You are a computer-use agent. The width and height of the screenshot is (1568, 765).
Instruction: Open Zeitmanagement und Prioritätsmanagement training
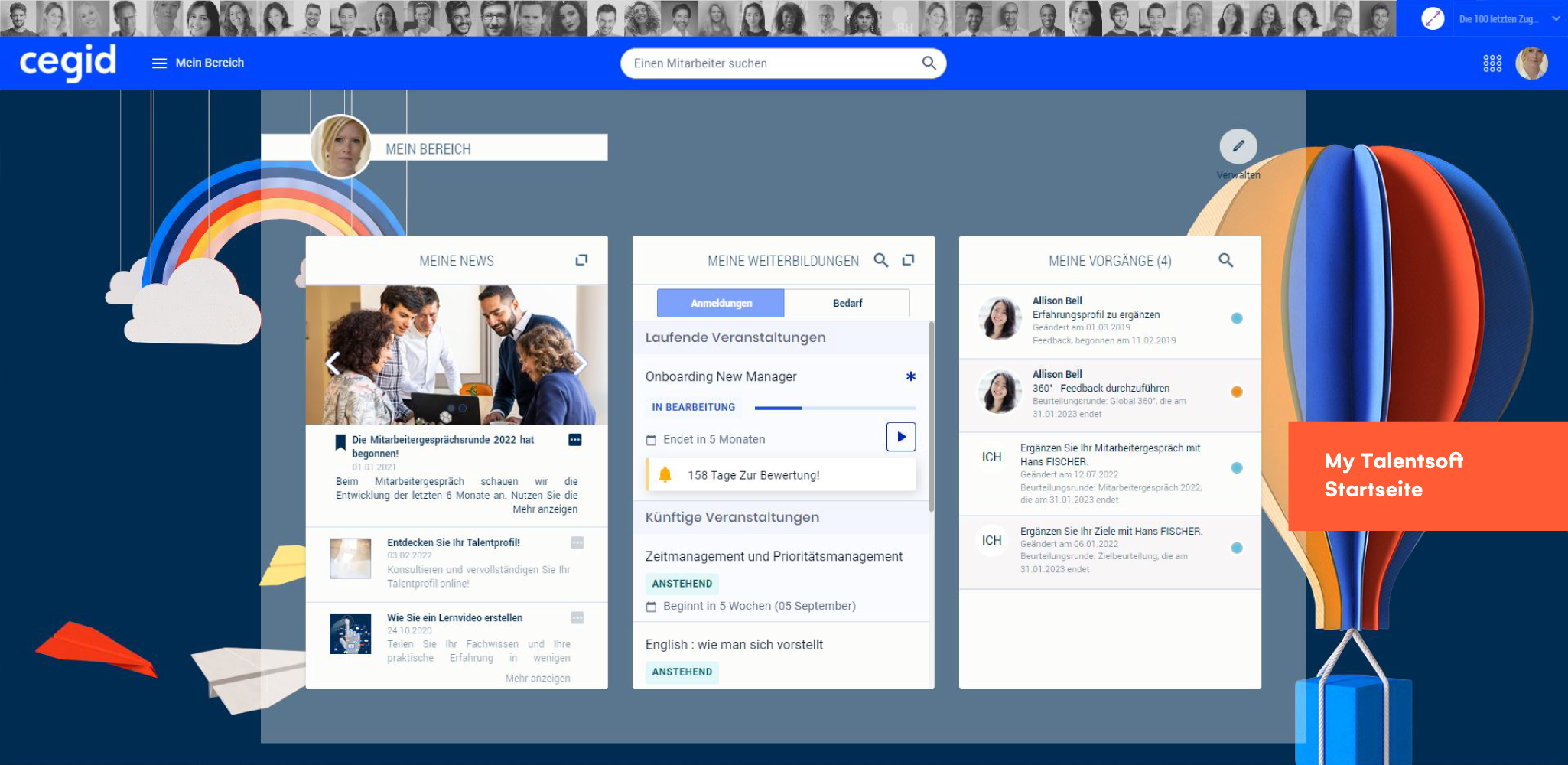click(x=774, y=556)
